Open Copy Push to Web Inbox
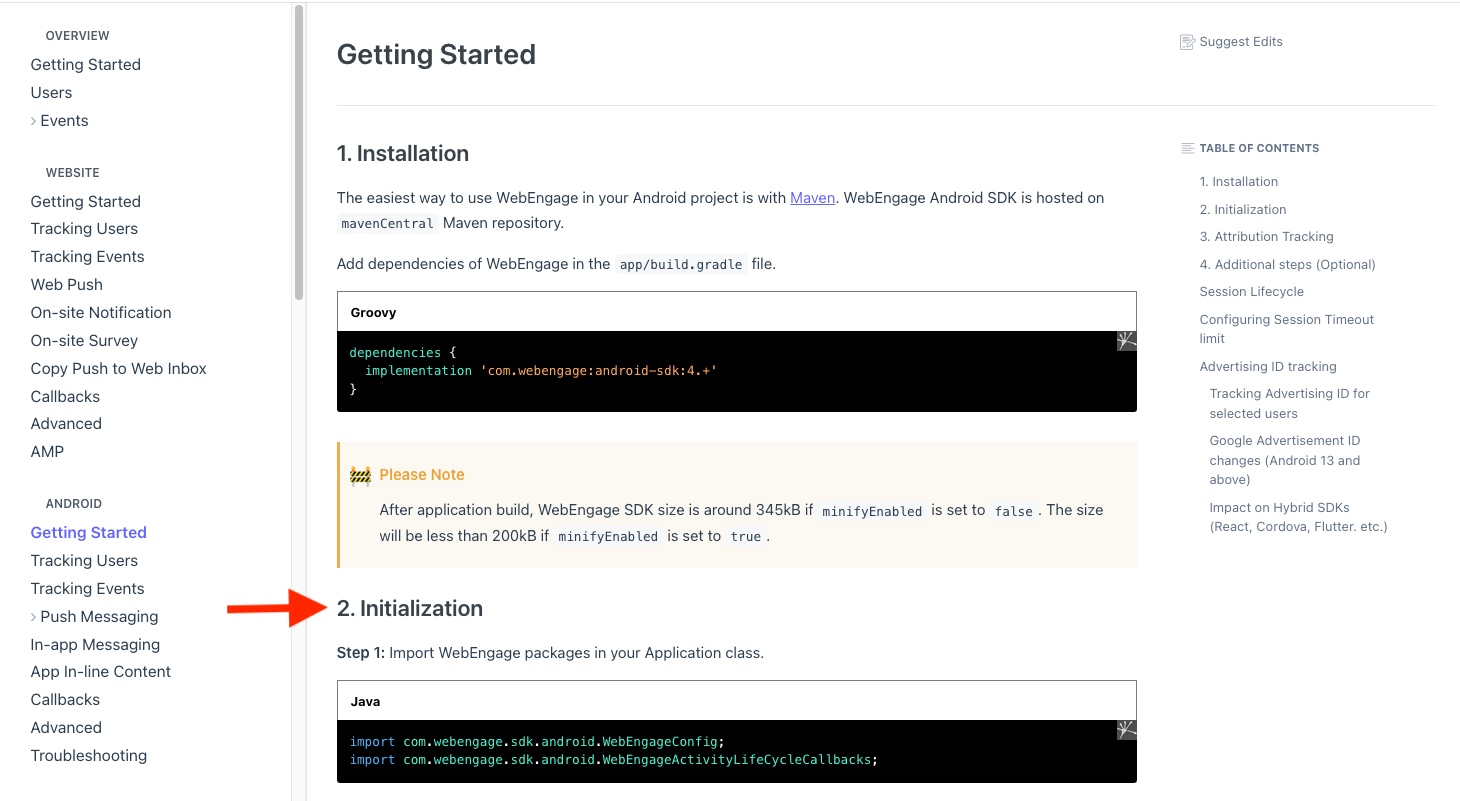Viewport: 1460px width, 801px height. tap(119, 369)
